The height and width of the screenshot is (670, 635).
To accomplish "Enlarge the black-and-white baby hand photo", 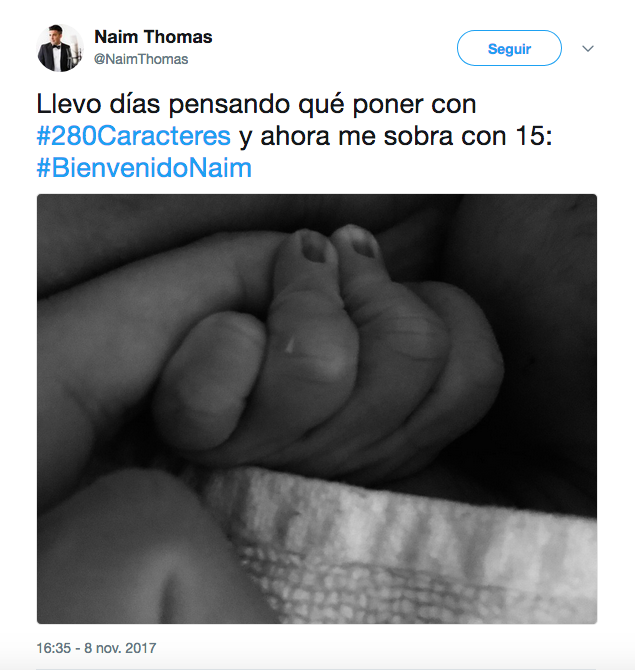I will (x=317, y=409).
